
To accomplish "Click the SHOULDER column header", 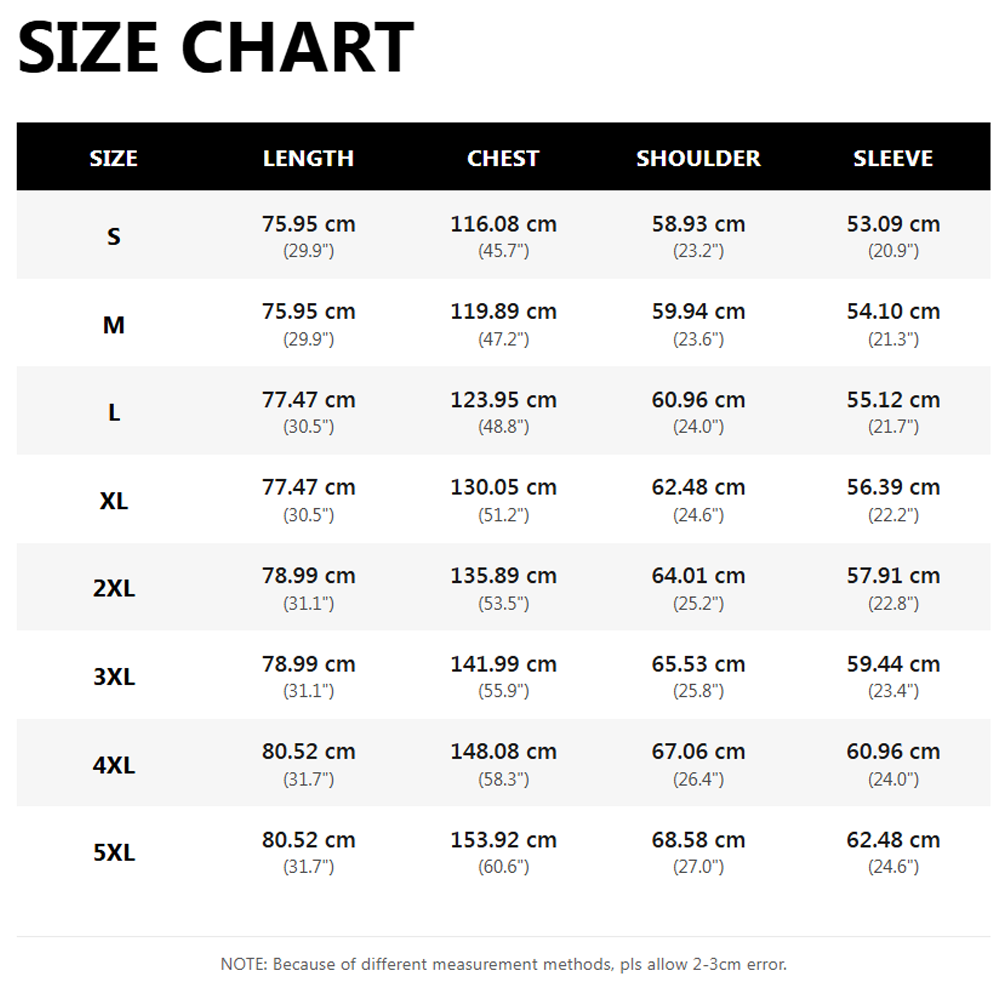I will pyautogui.click(x=698, y=158).
